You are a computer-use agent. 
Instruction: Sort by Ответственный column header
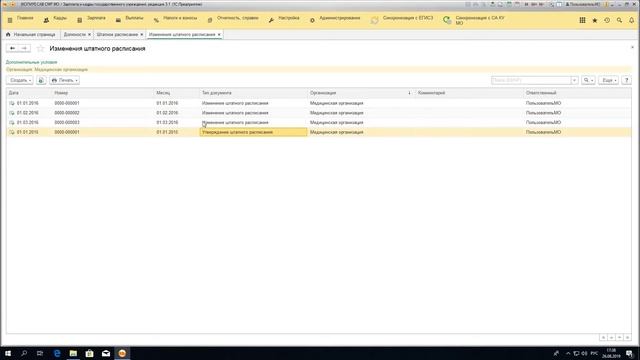click(541, 93)
